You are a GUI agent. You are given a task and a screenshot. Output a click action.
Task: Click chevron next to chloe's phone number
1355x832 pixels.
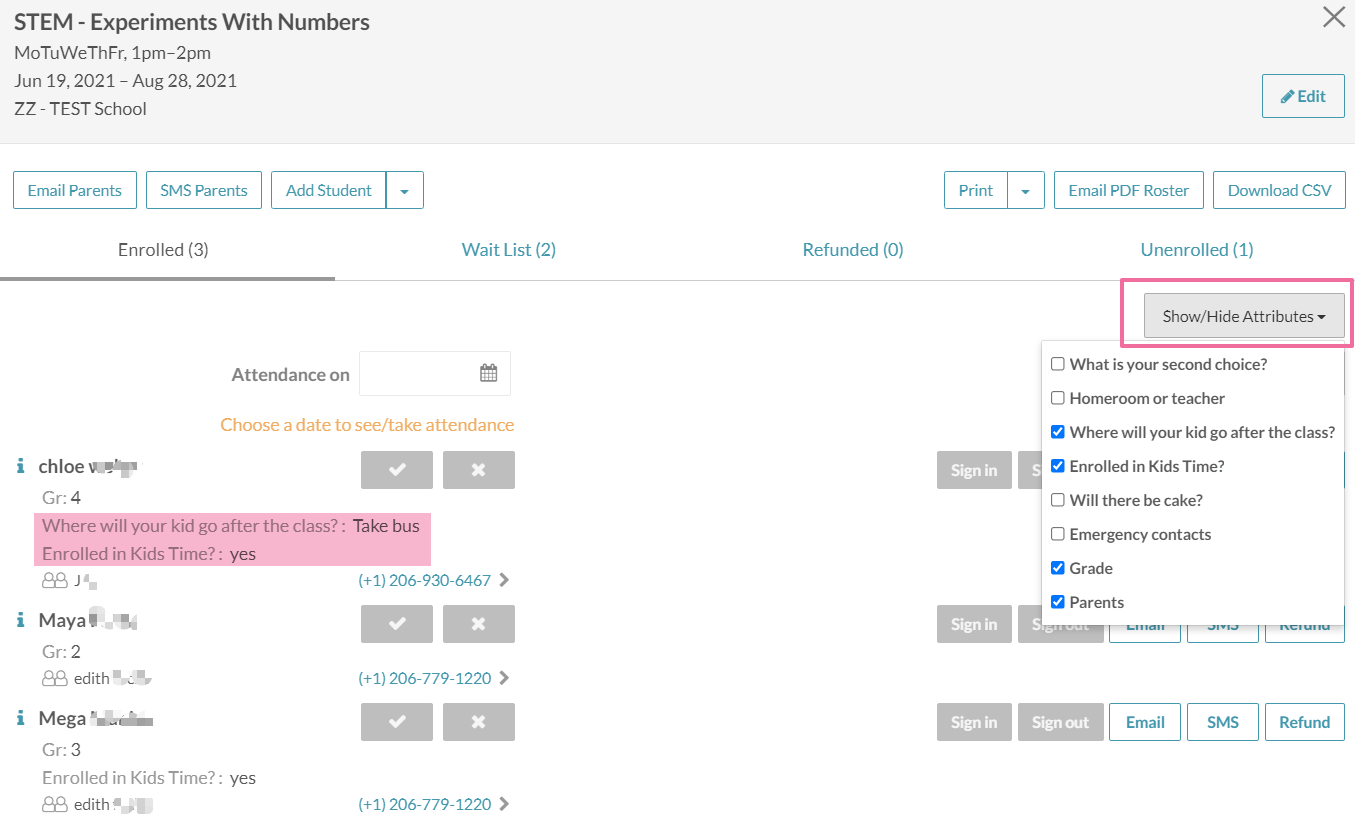click(504, 580)
